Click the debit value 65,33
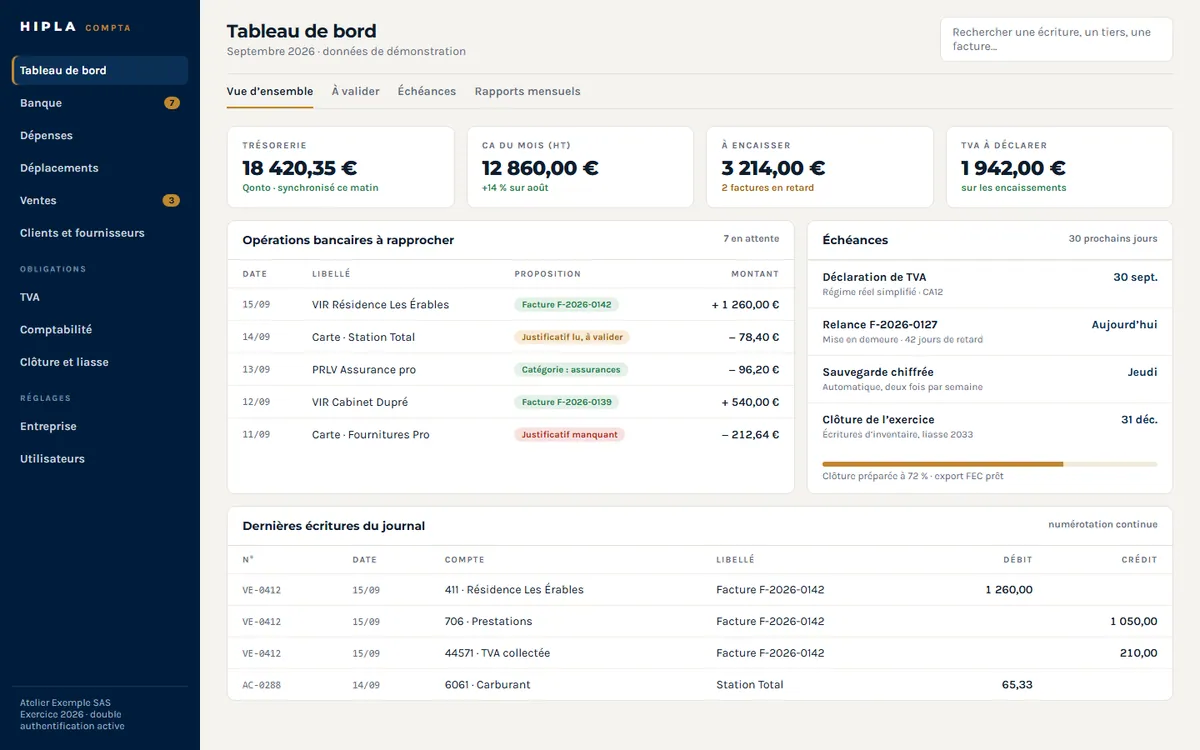Viewport: 1200px width, 750px height. (x=1017, y=685)
